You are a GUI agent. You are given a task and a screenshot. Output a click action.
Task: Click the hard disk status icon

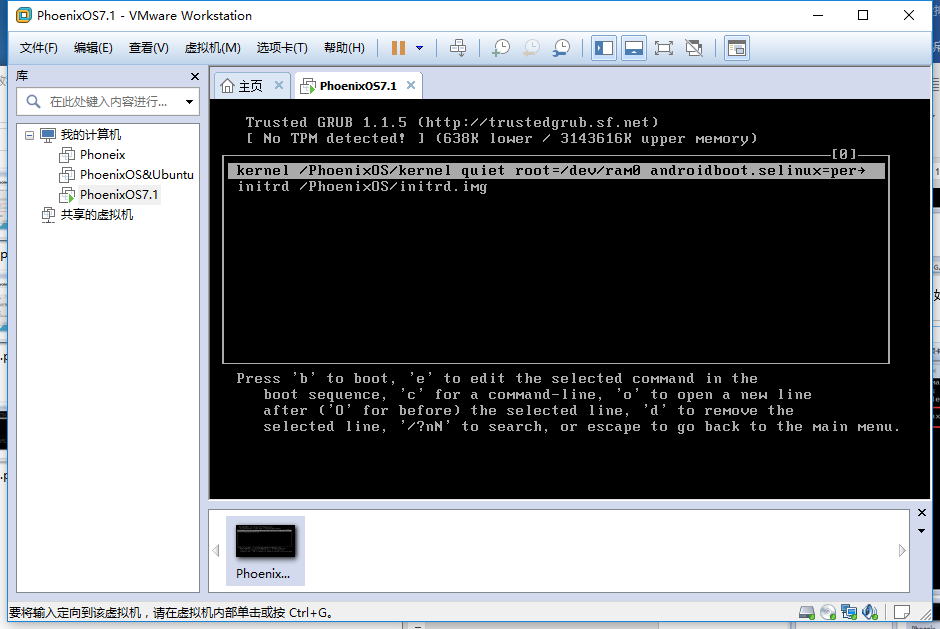point(807,612)
